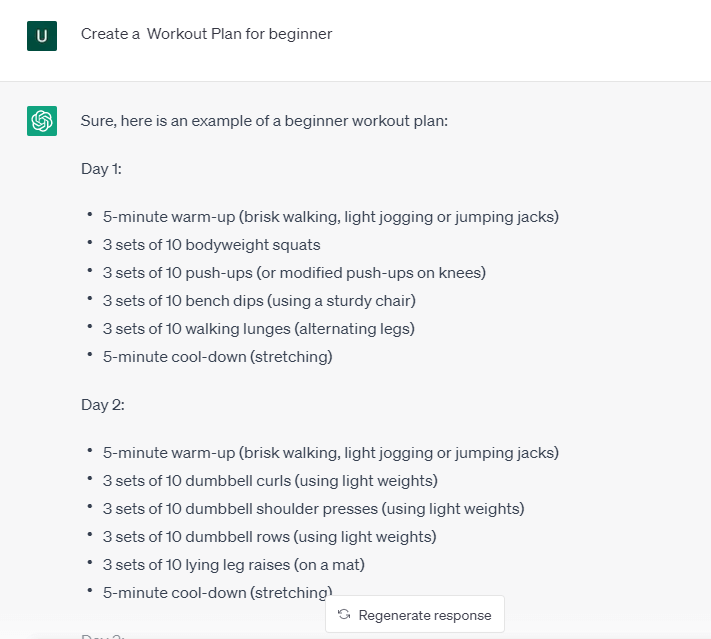This screenshot has width=711, height=639.
Task: Click the intro sentence "Sure, here is an example"
Action: [x=264, y=121]
